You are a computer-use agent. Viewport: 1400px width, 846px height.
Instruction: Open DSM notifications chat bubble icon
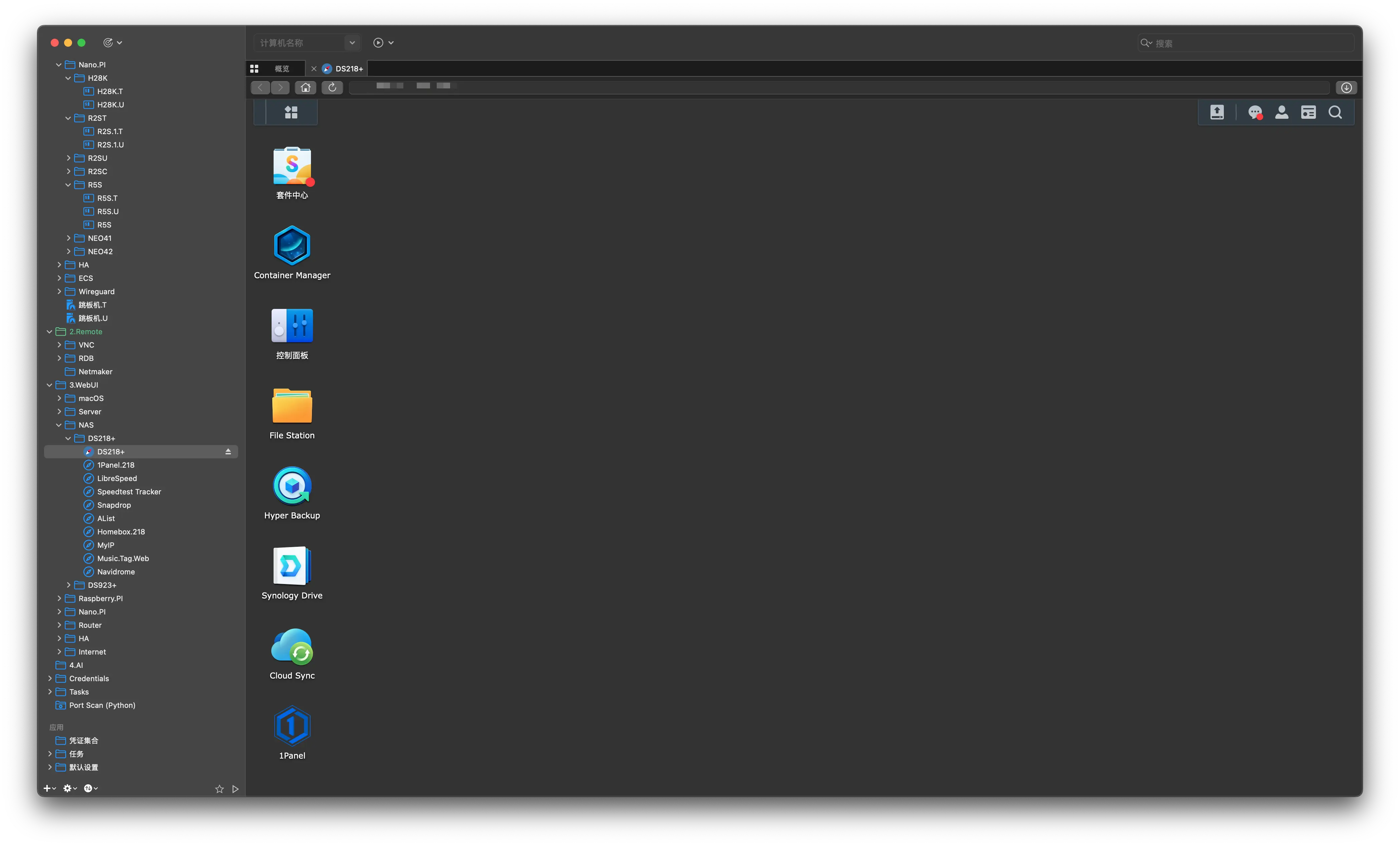pos(1255,112)
